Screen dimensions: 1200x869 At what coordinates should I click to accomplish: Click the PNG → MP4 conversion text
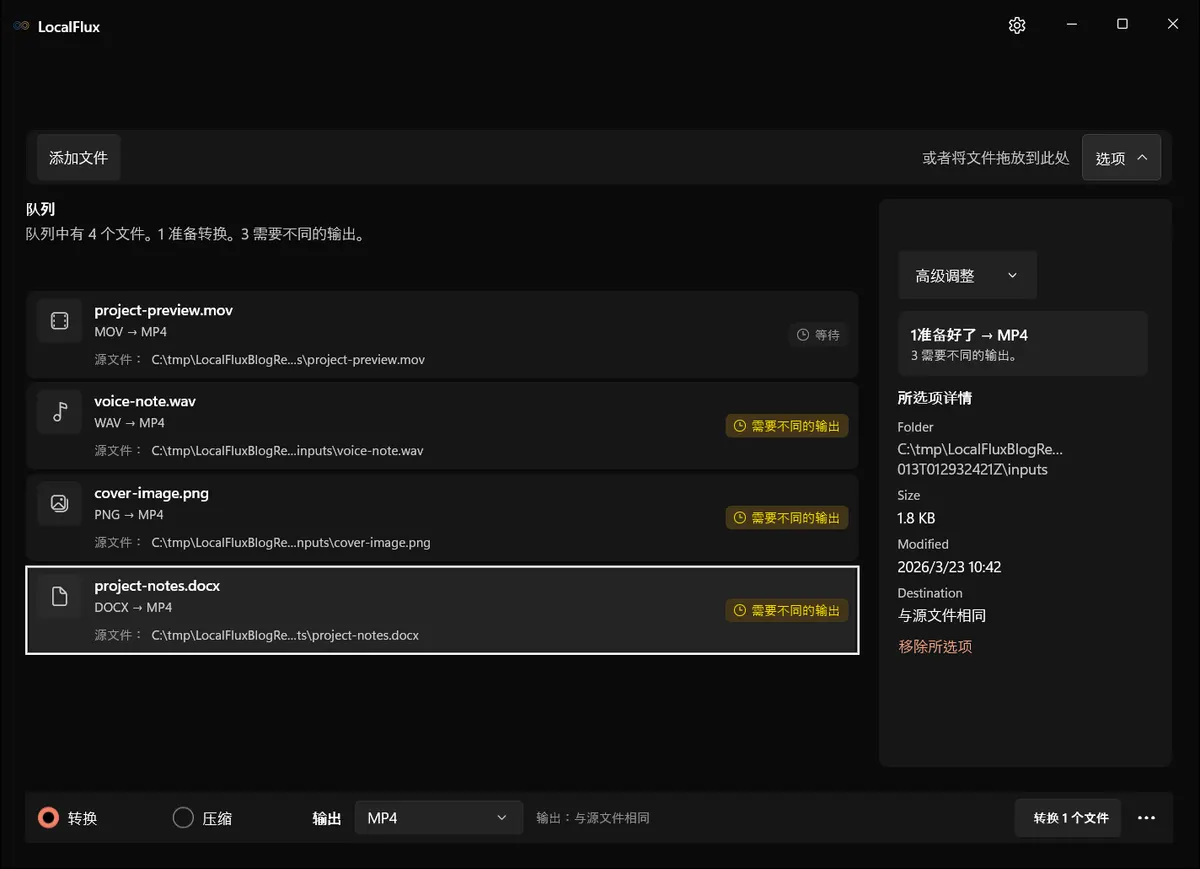coord(129,515)
